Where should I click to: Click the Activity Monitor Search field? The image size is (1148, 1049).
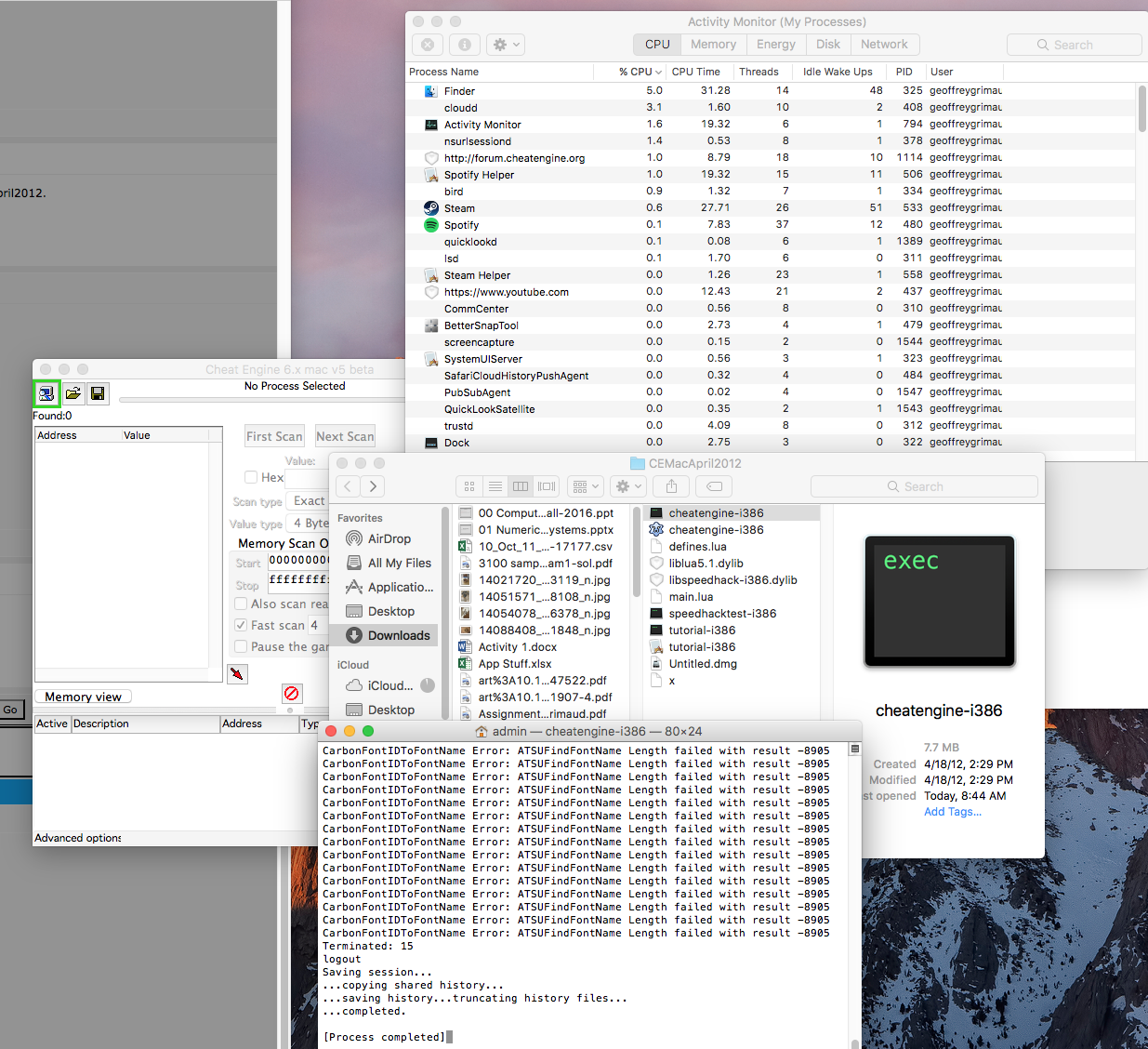[1074, 45]
